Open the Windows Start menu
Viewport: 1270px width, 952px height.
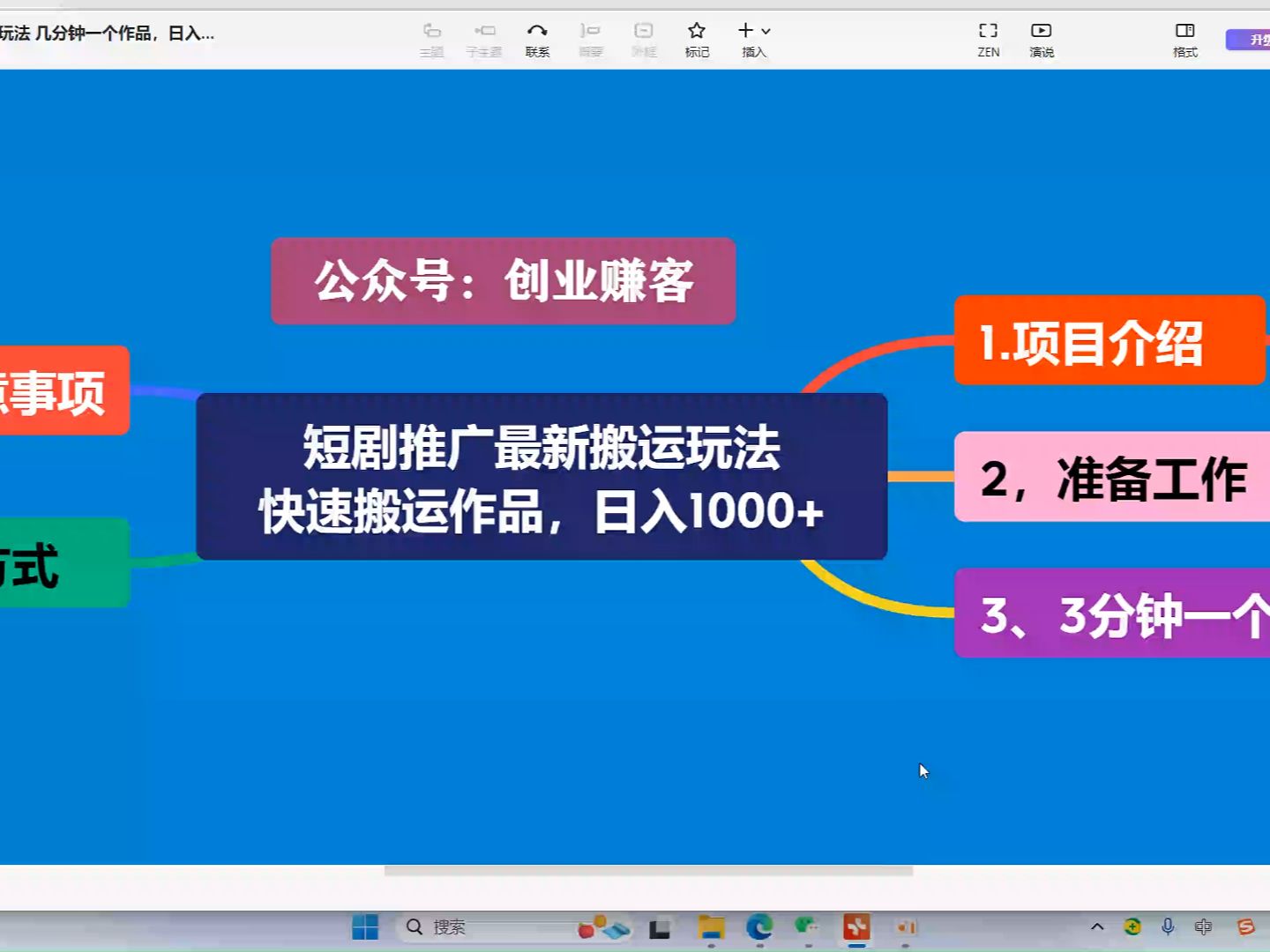pyautogui.click(x=365, y=927)
